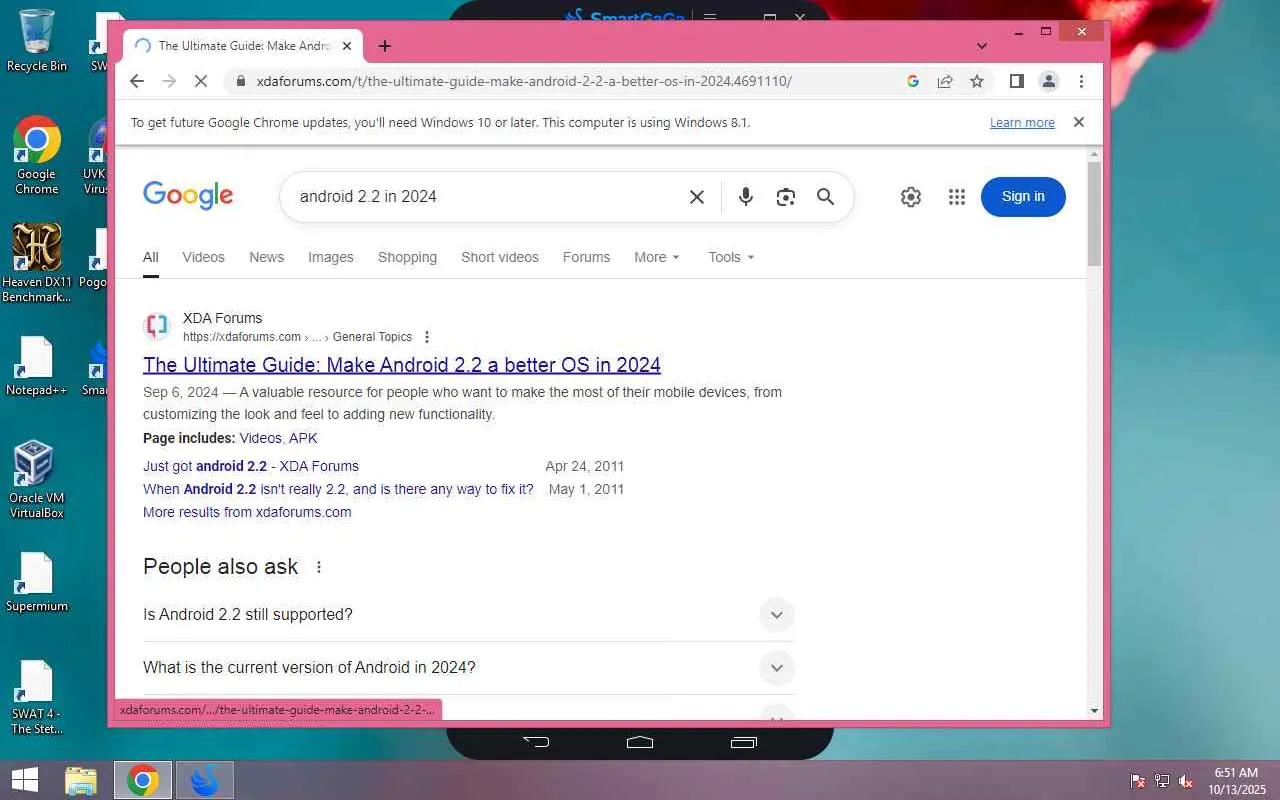Share this page from address bar
Screen dimensions: 1280x800
pos(945,82)
